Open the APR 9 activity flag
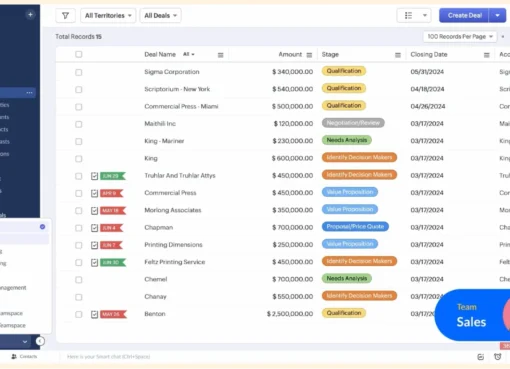Screen dimensions: 510x369 [x=112, y=193]
